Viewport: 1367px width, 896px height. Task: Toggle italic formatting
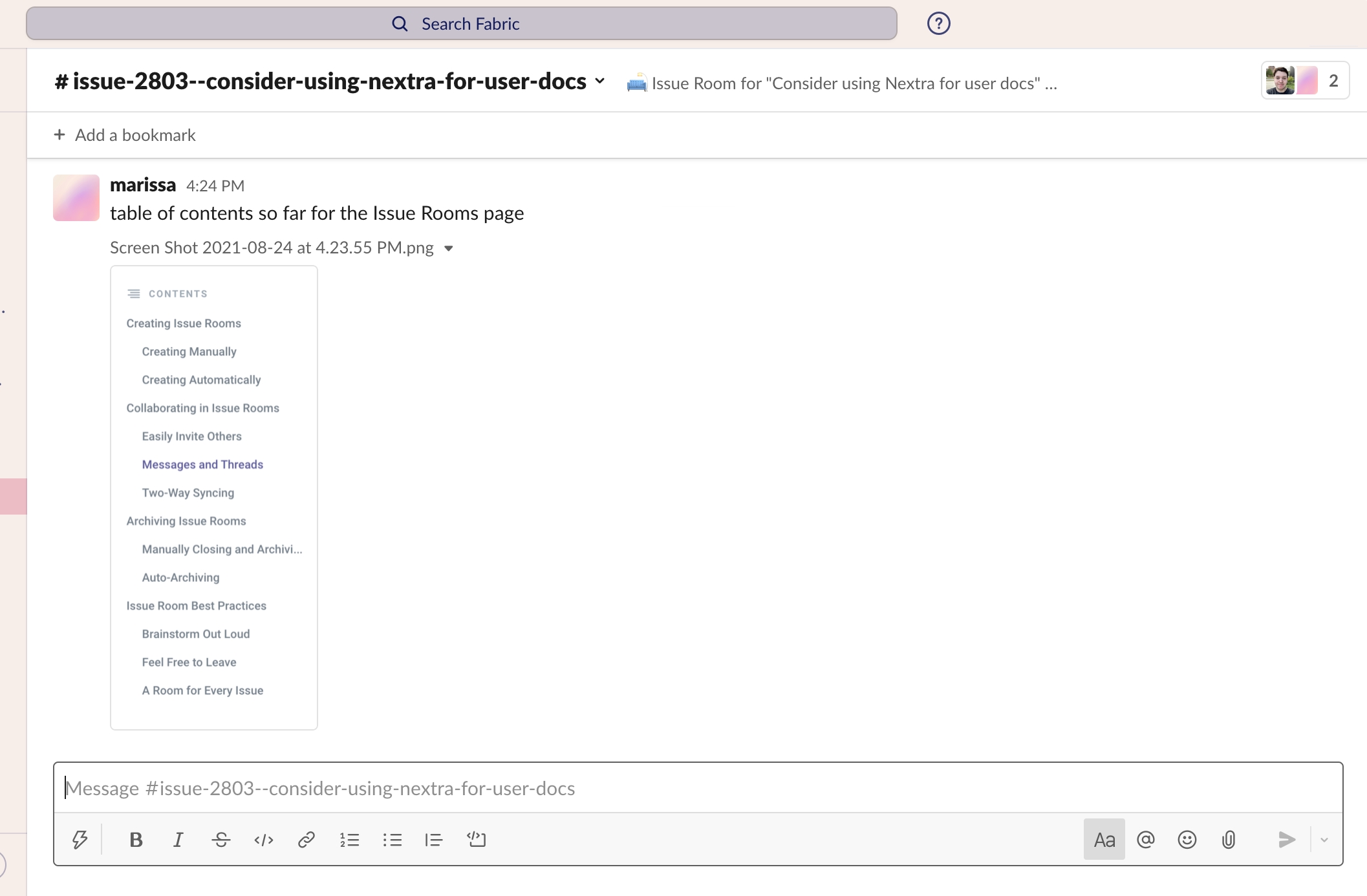[178, 840]
